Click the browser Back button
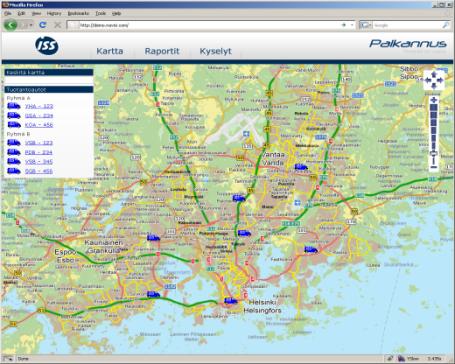 coord(11,25)
